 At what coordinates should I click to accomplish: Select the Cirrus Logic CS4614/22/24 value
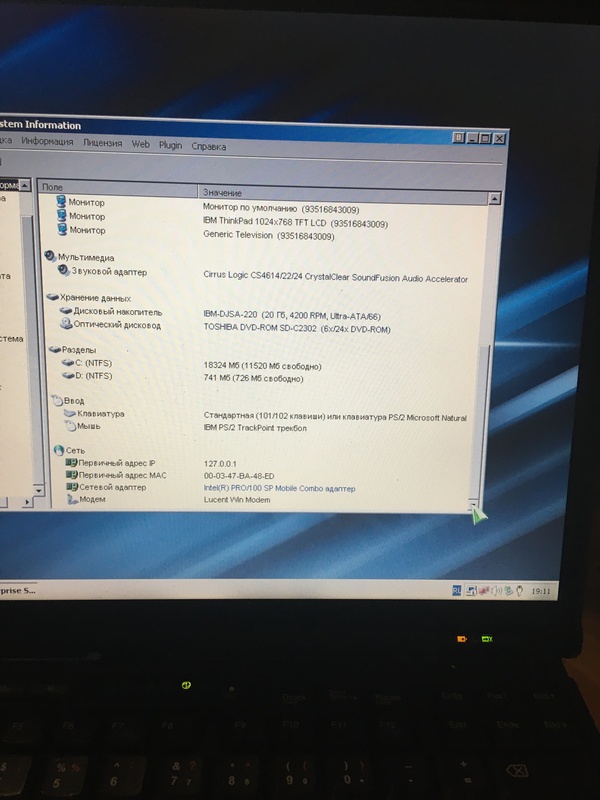click(335, 277)
